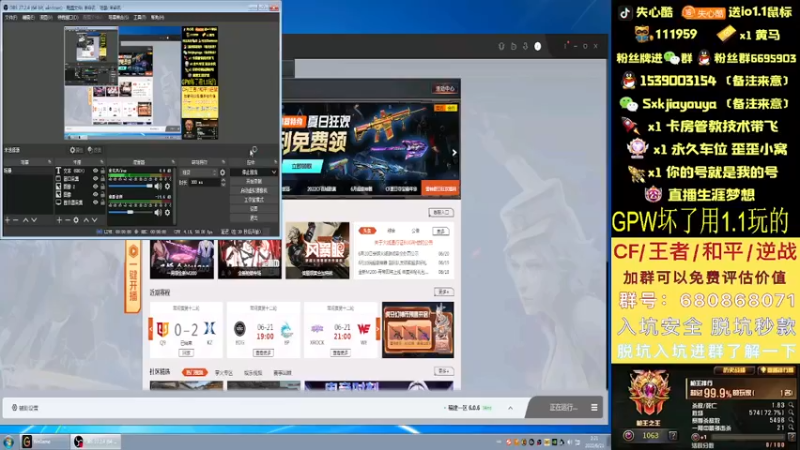This screenshot has height=450, width=800.
Task: Remove selected source with the Sources minus icon
Action: 67,220
